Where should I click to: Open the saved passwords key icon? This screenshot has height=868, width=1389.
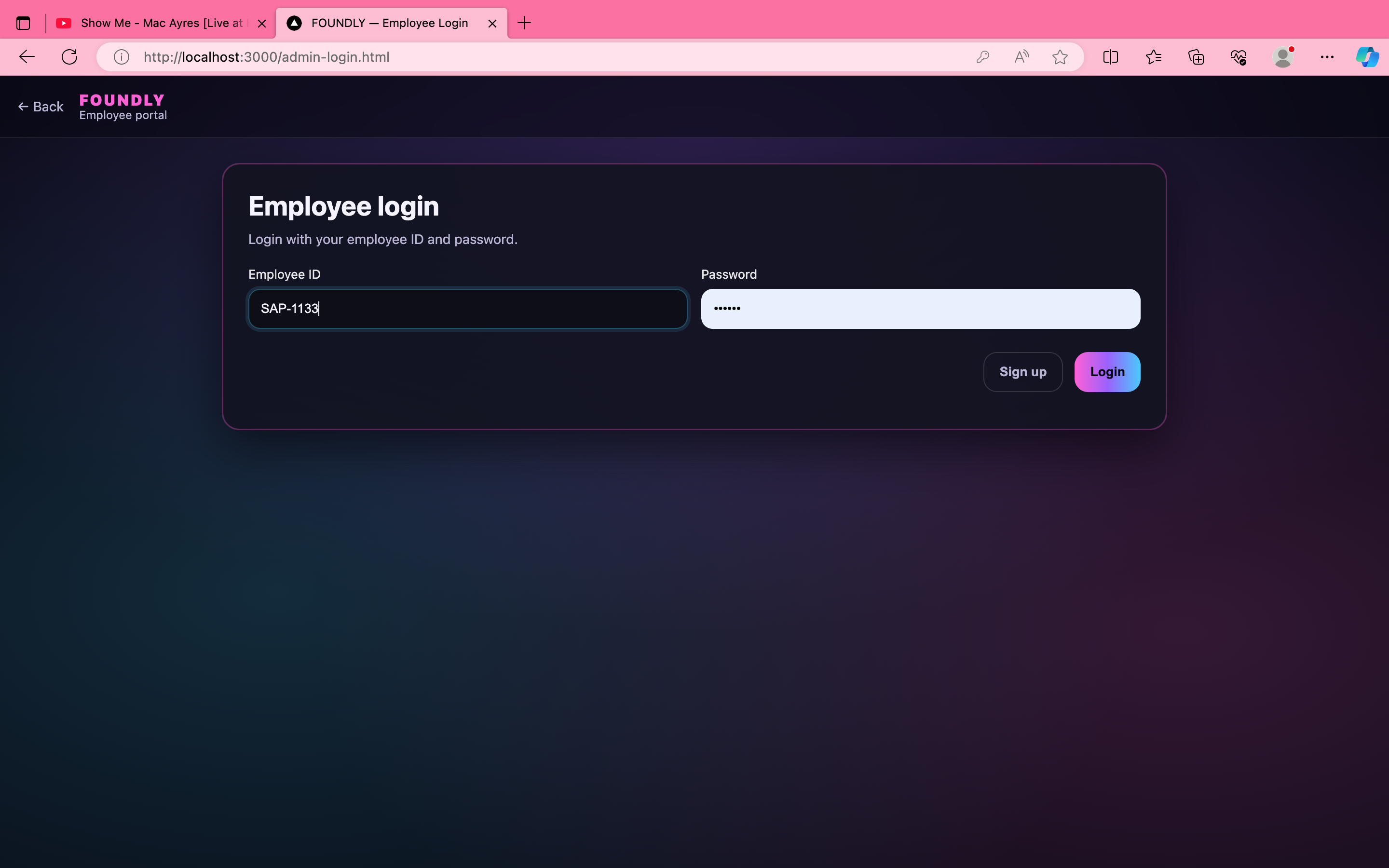point(982,57)
